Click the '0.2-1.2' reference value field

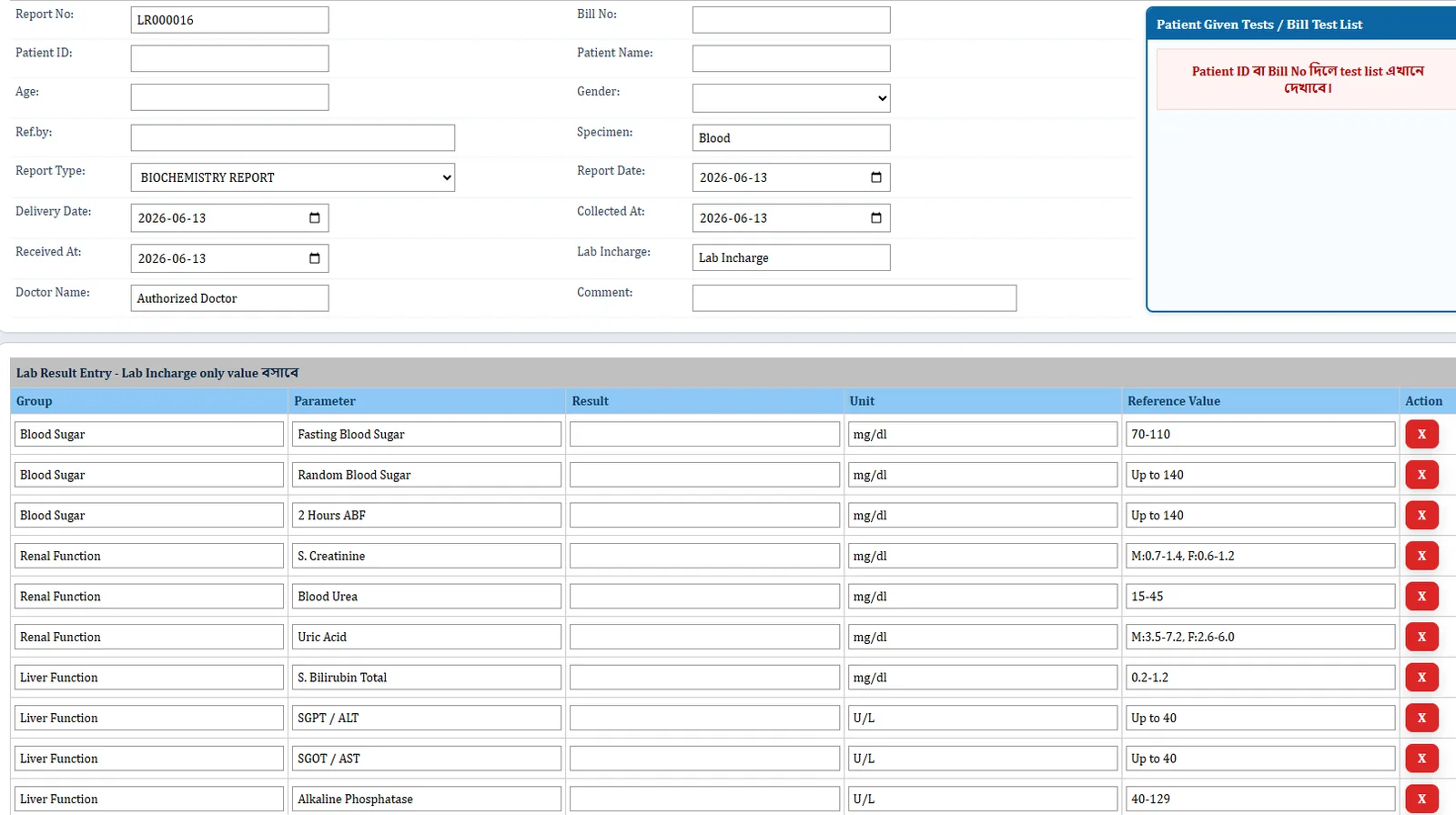click(1259, 678)
